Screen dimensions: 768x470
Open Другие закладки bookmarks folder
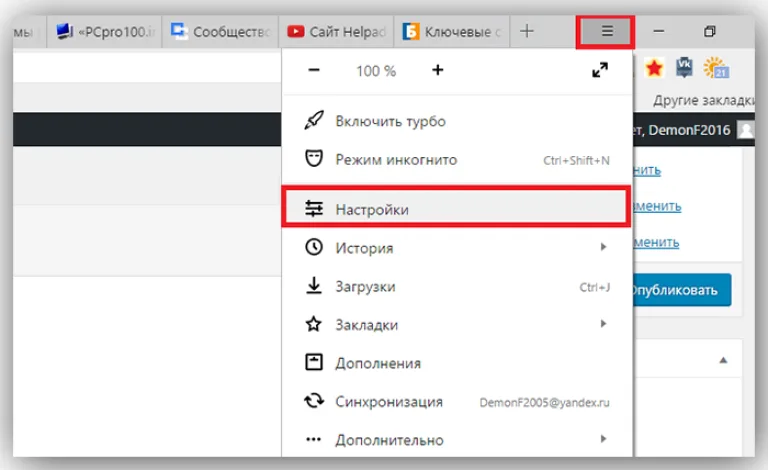[704, 100]
